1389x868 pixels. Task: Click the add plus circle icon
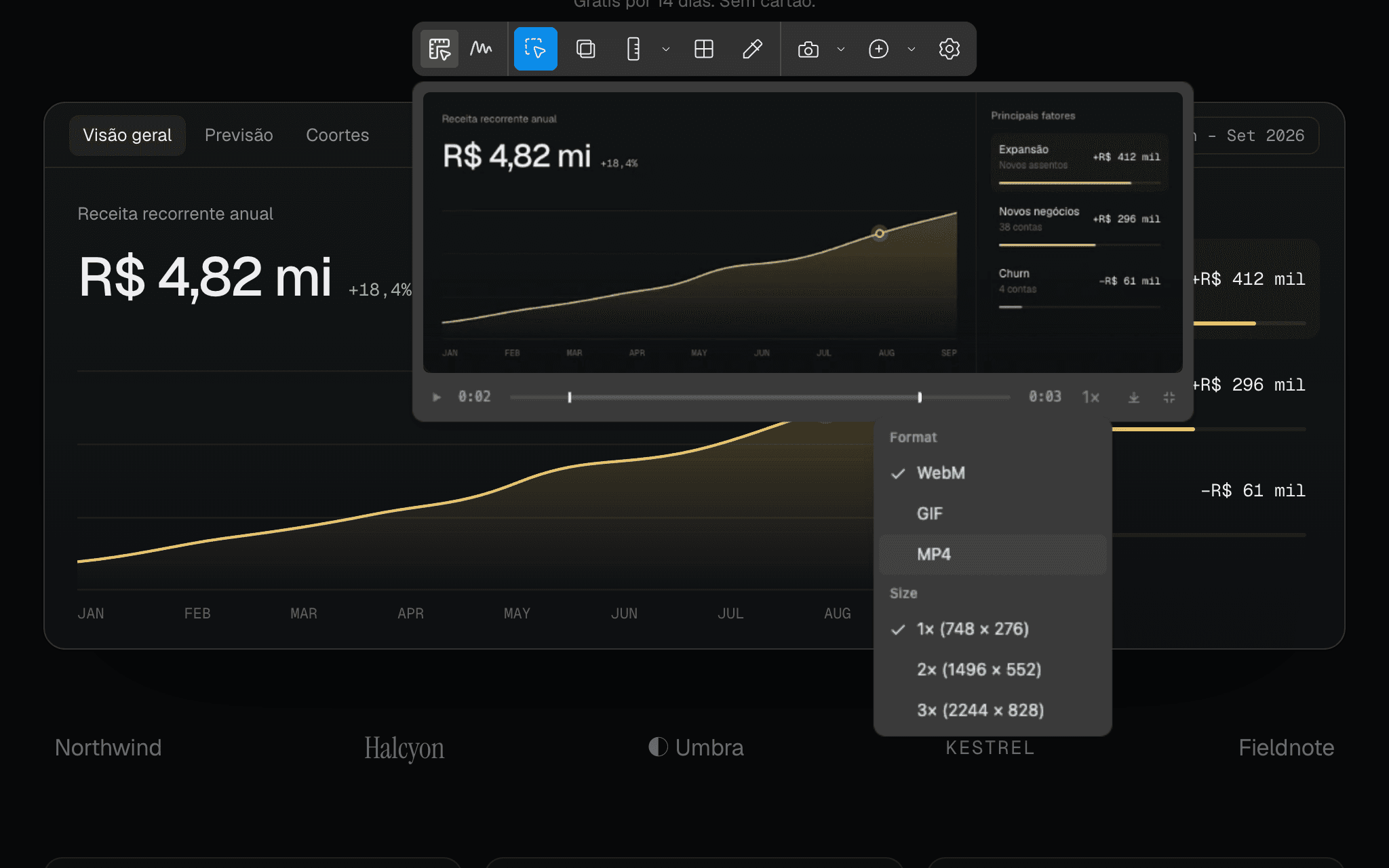point(879,49)
